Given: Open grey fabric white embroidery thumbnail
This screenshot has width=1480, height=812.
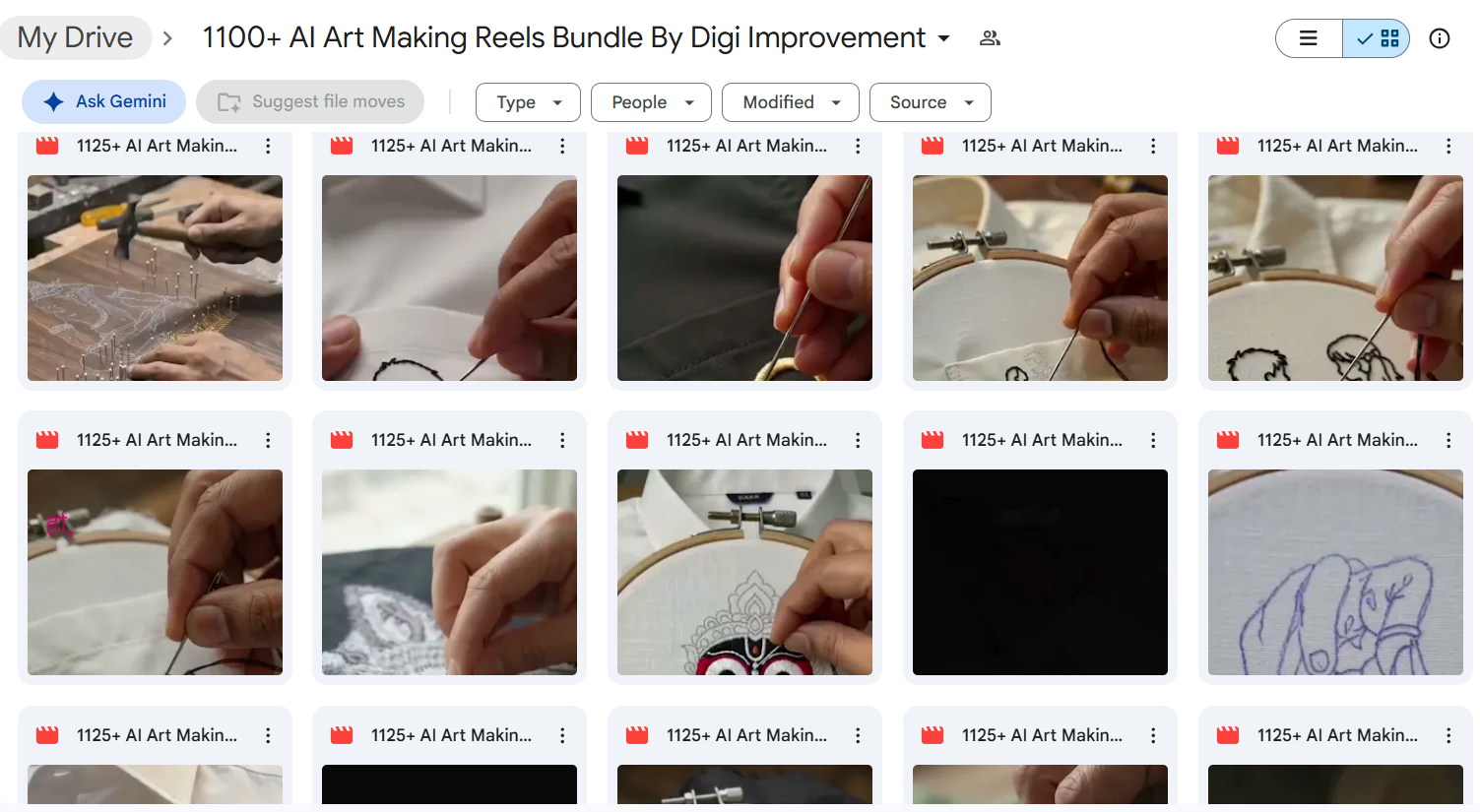Looking at the screenshot, I should point(449,572).
